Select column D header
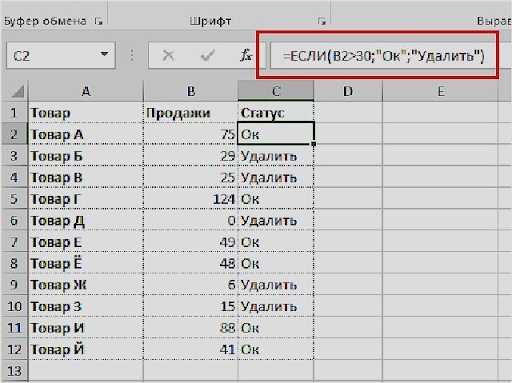 (x=348, y=91)
